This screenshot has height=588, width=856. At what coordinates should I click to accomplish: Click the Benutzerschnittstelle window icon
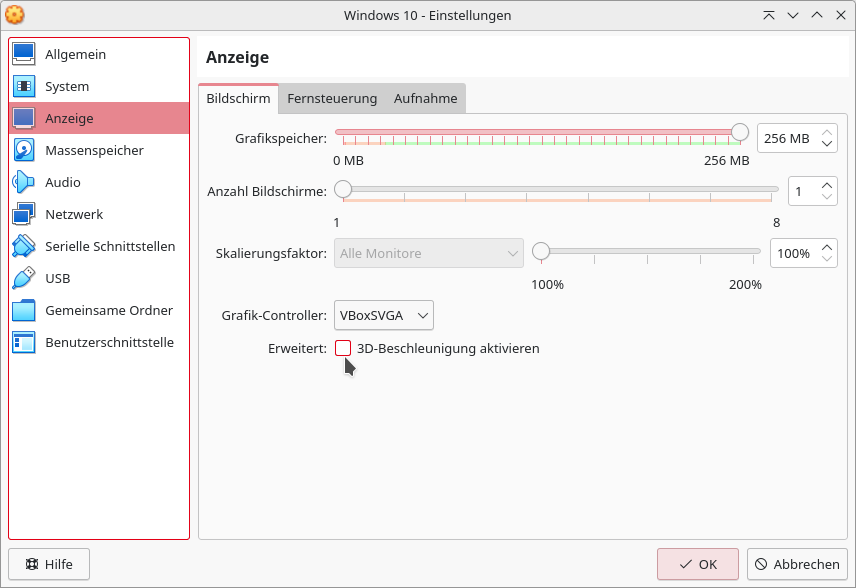pyautogui.click(x=23, y=342)
